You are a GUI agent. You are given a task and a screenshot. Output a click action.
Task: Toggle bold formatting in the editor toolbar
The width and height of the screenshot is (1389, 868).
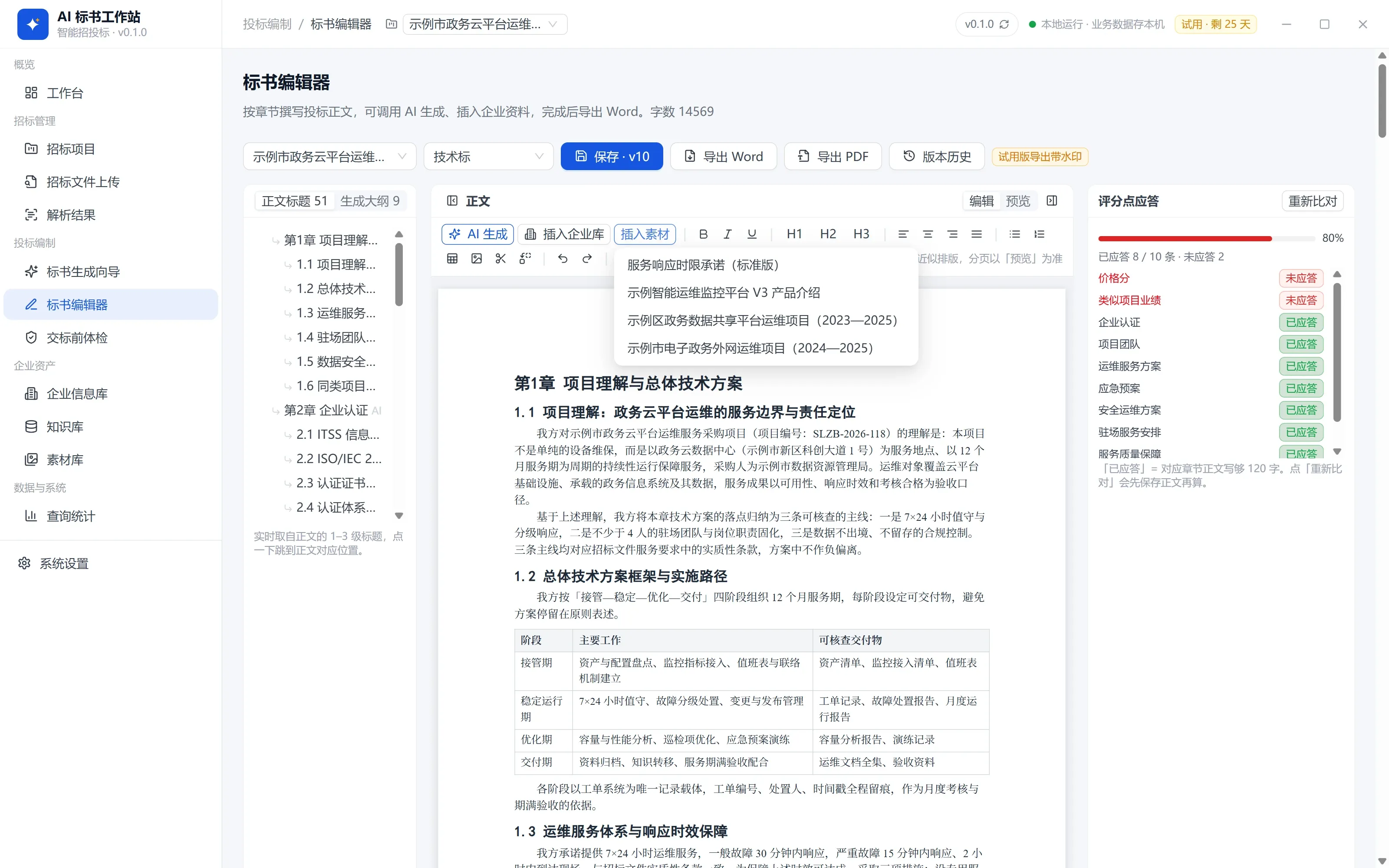coord(703,234)
